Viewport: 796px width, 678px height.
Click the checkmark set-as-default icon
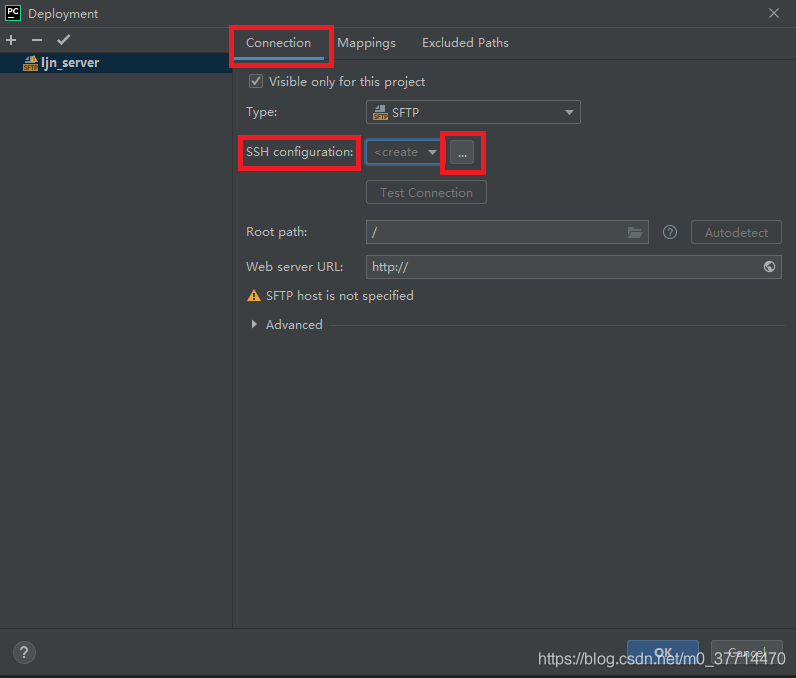[x=63, y=40]
